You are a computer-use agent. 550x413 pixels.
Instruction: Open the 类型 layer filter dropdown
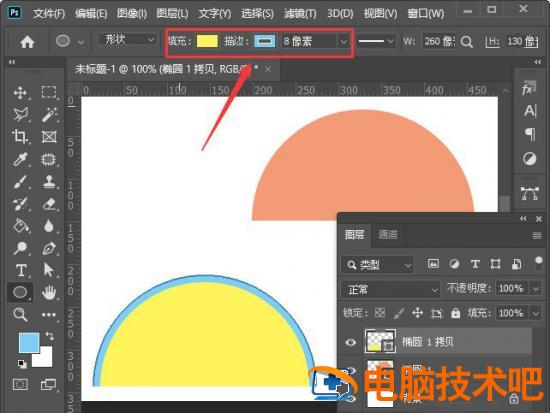click(x=377, y=265)
